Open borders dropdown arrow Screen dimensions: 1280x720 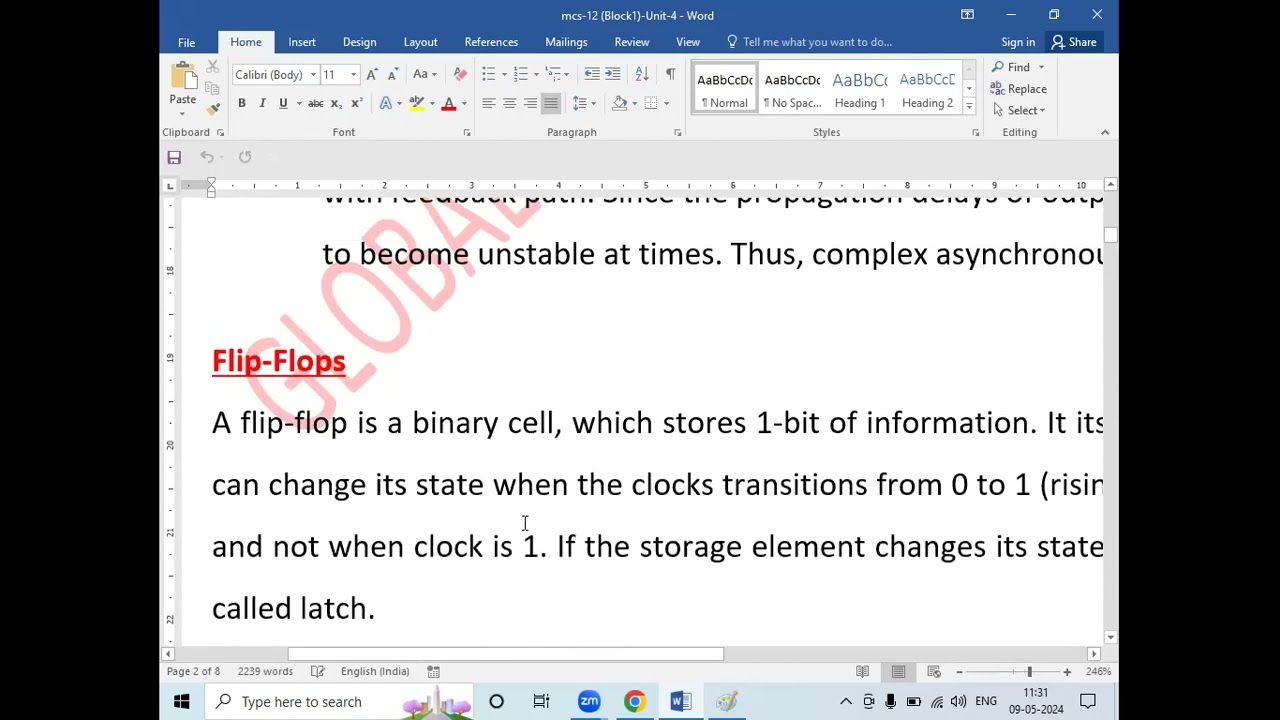(667, 104)
